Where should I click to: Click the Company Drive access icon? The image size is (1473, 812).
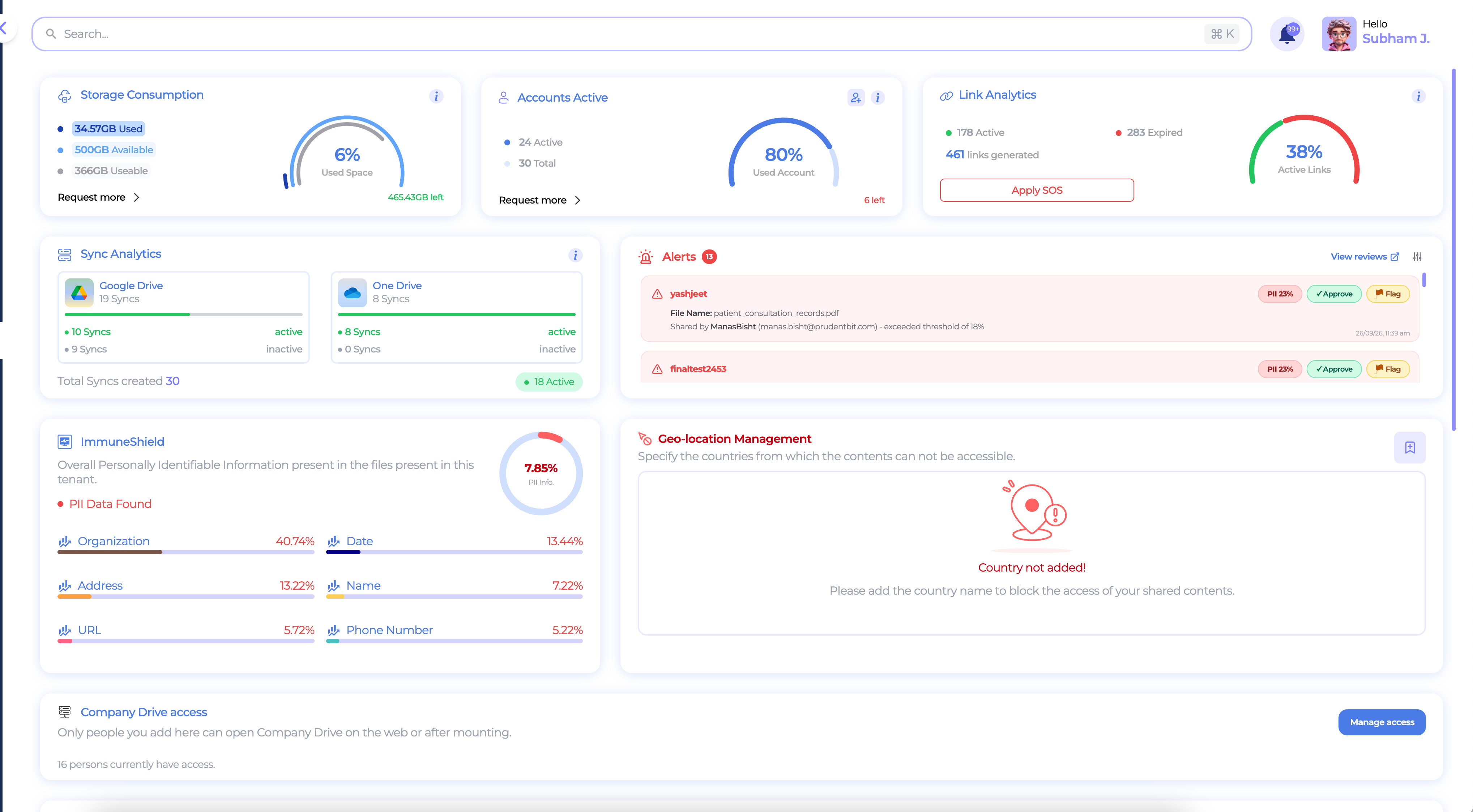[65, 712]
